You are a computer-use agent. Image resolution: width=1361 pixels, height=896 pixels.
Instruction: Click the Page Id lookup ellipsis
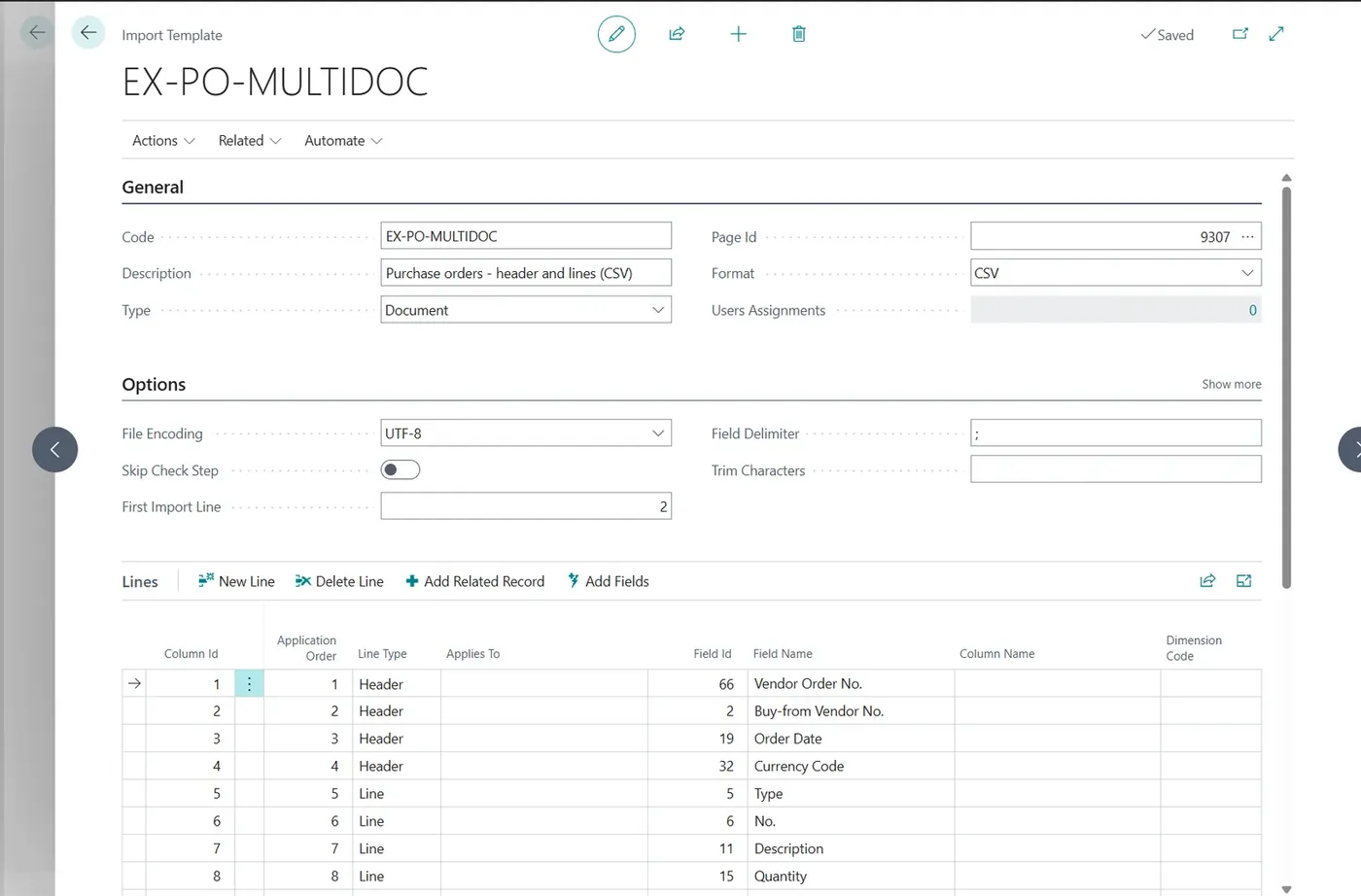(1248, 236)
